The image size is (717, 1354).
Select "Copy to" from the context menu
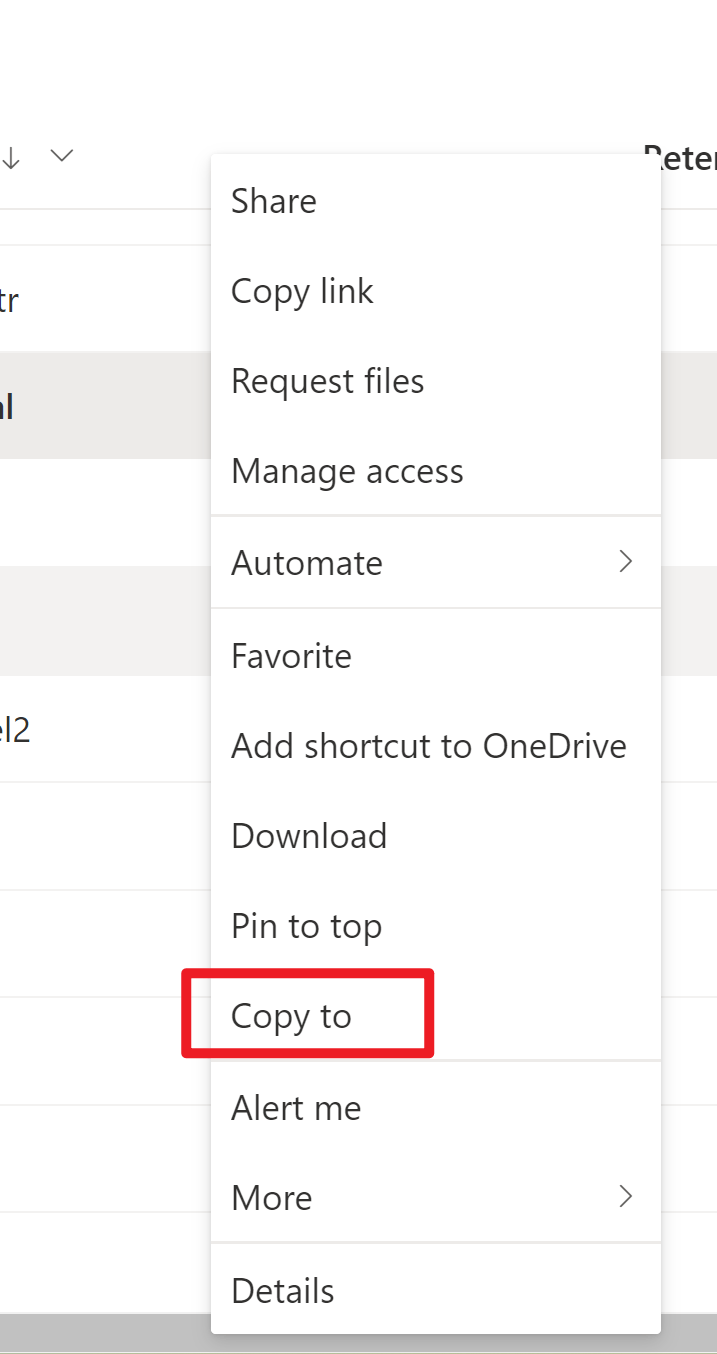pos(291,1015)
